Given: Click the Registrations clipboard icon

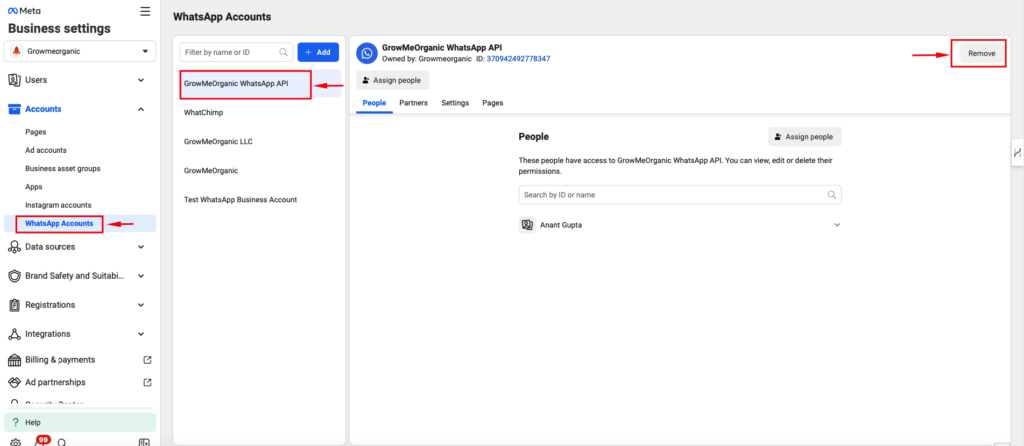Looking at the screenshot, I should coord(14,305).
